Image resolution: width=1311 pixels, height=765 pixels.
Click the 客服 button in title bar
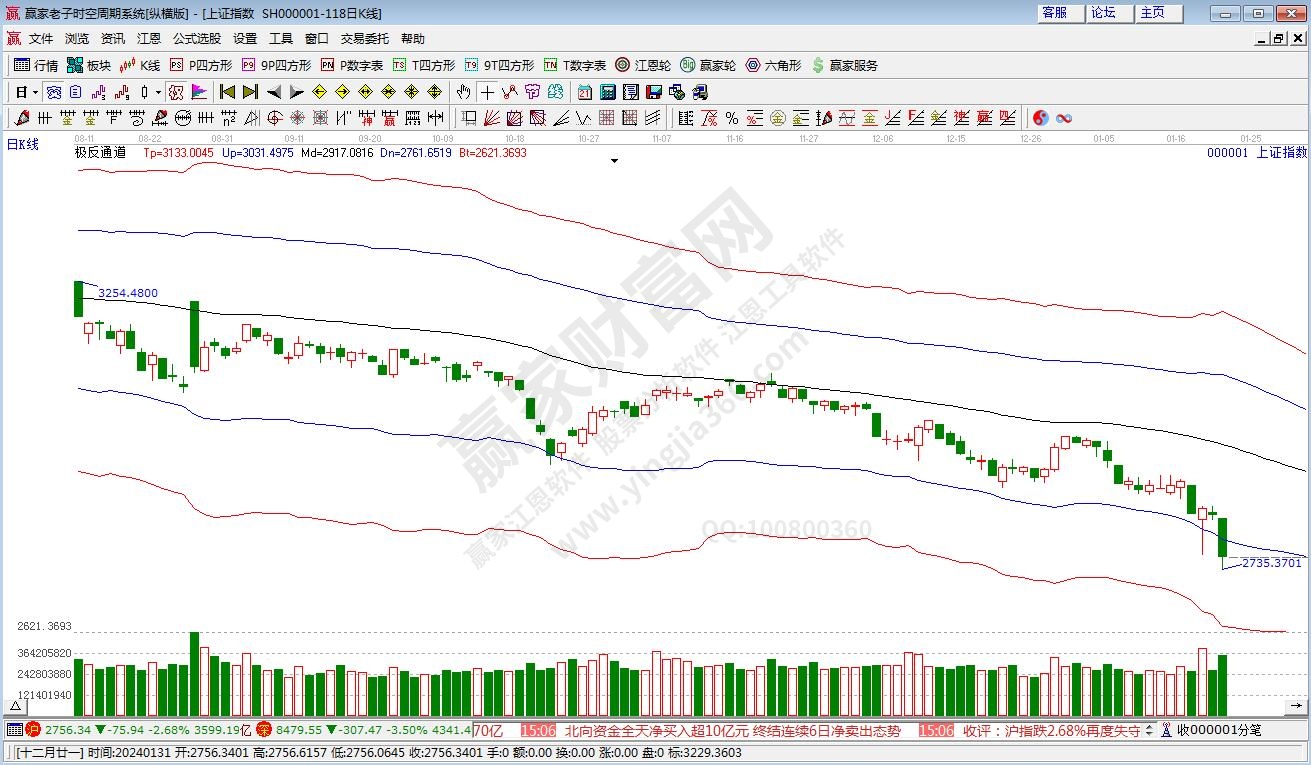pyautogui.click(x=1054, y=13)
